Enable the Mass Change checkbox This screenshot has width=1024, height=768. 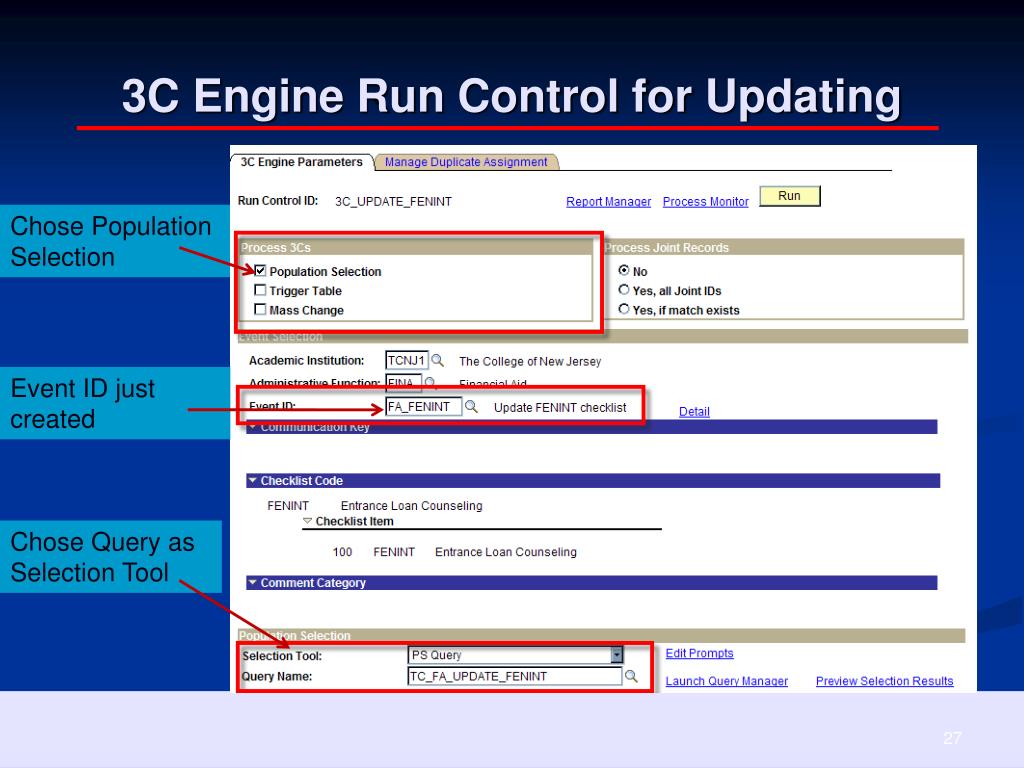pos(260,310)
